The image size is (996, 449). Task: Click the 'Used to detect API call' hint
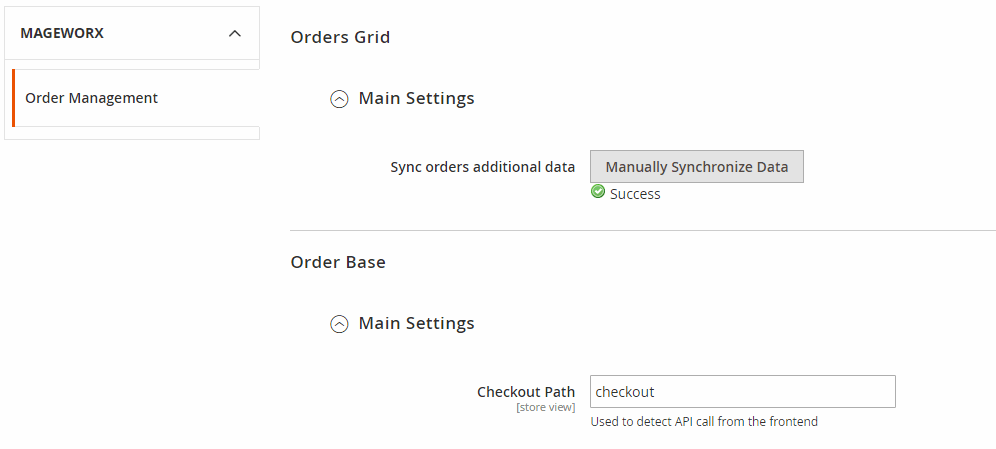coord(704,422)
